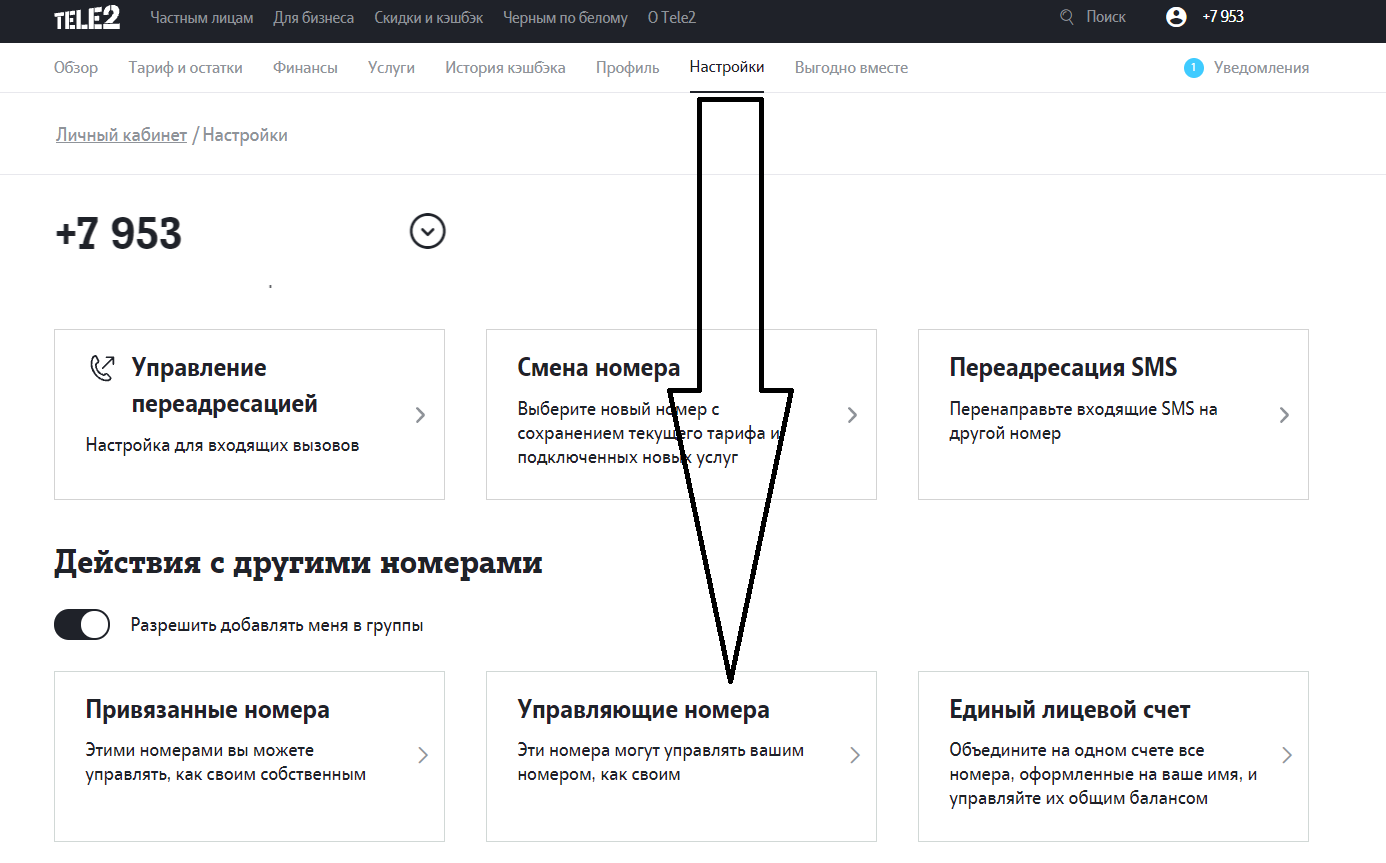1386x863 pixels.
Task: Switch to Тариф и остатки tab
Action: point(186,68)
